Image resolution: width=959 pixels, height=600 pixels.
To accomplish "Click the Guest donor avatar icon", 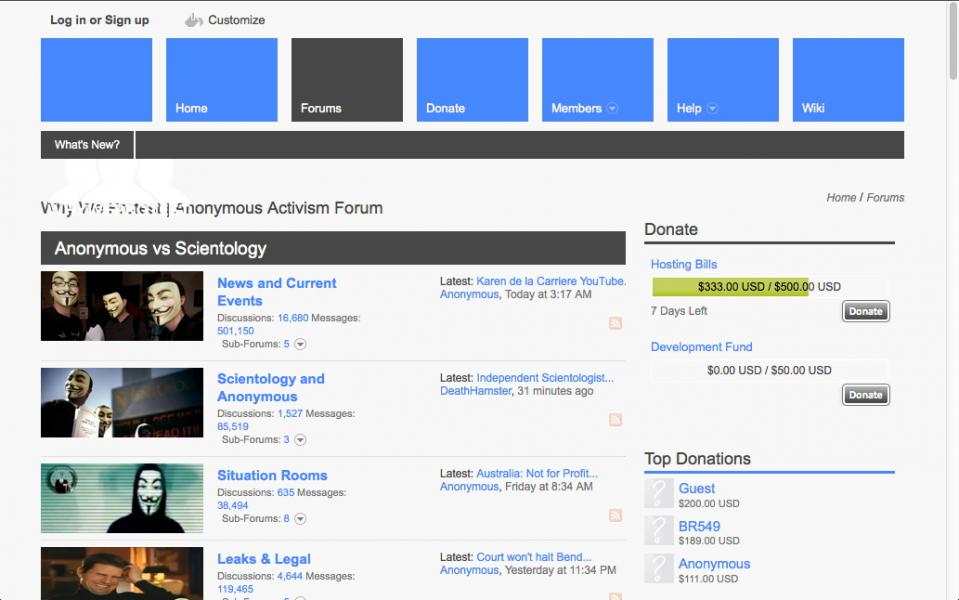I will point(659,494).
